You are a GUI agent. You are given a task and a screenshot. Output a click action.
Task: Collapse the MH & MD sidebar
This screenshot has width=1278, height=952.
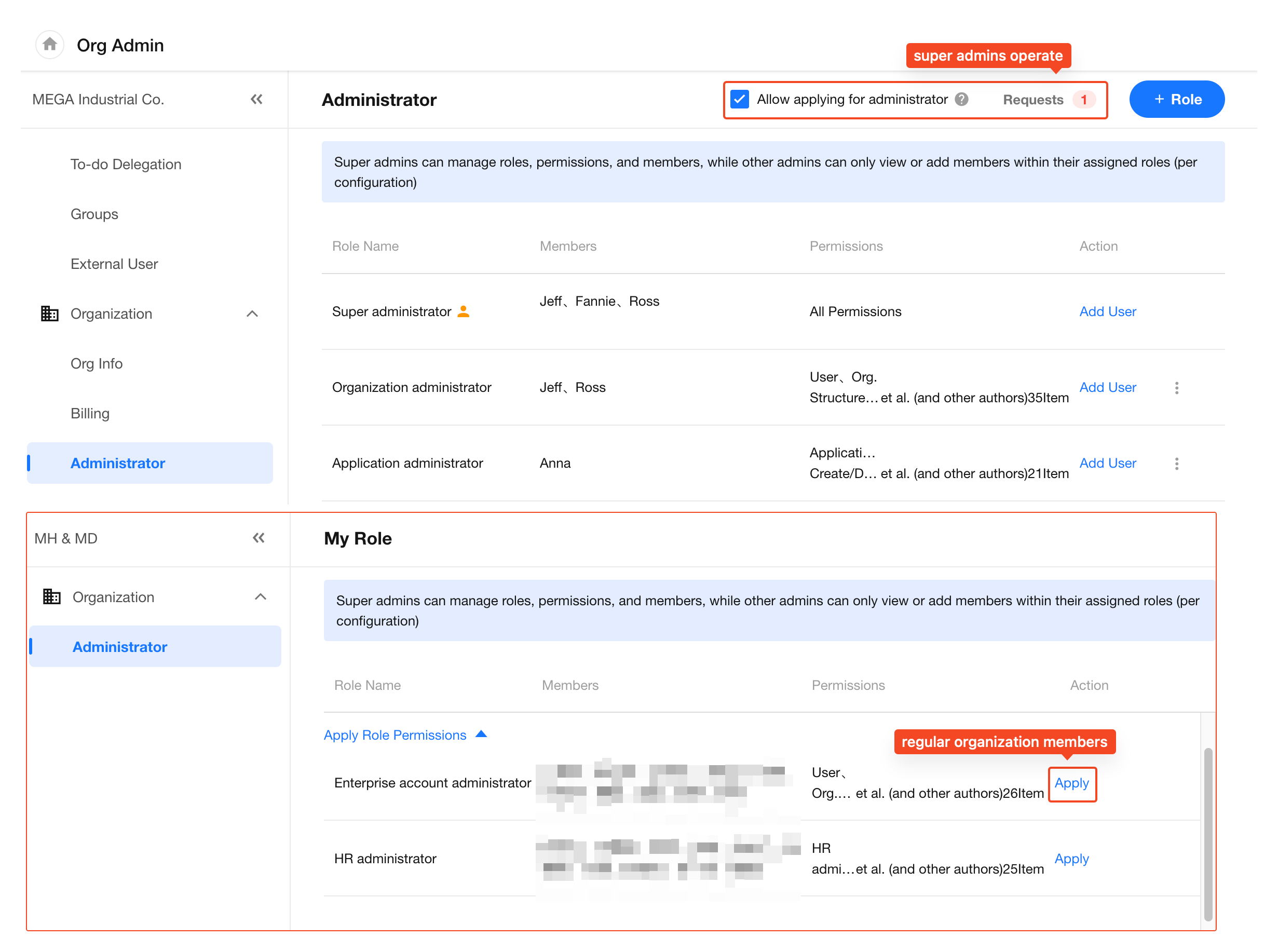click(259, 538)
